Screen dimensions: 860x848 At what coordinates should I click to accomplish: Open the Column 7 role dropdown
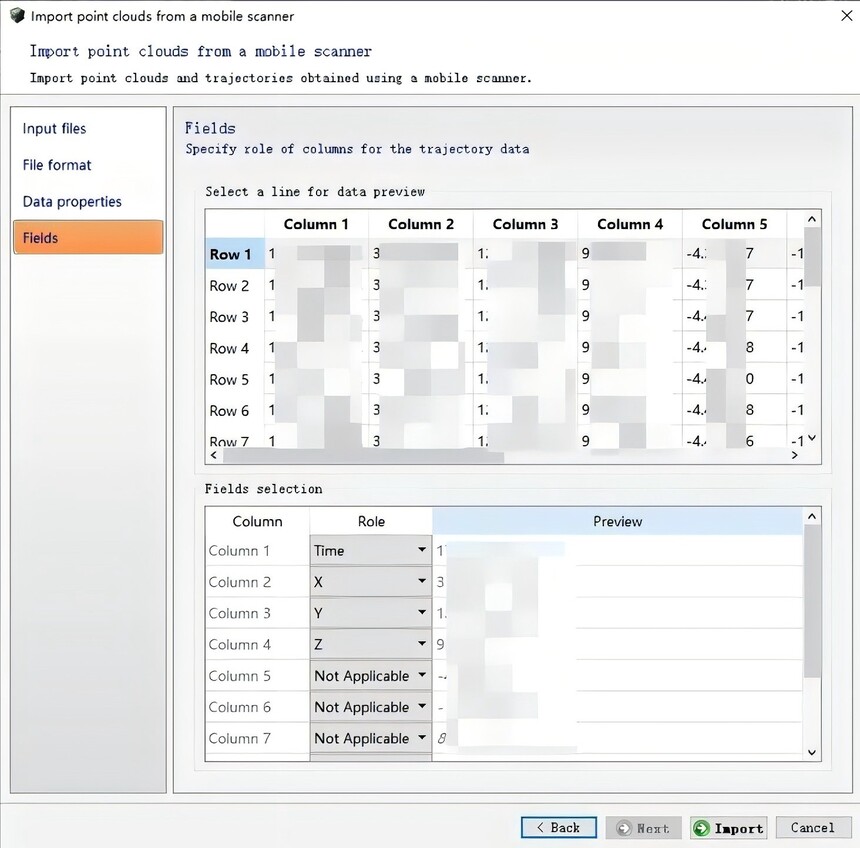[x=371, y=738]
